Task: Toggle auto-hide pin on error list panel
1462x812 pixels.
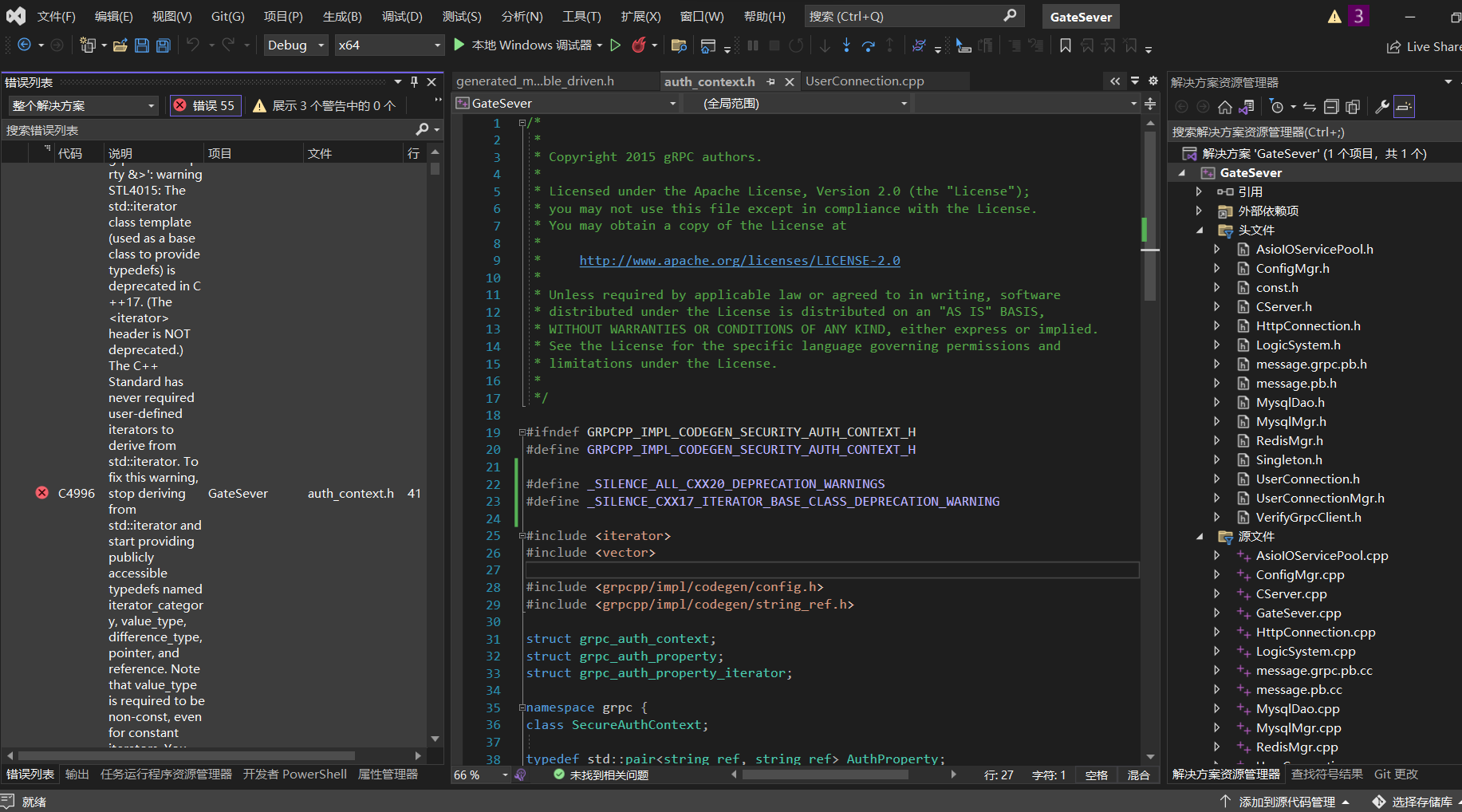Action: pos(414,81)
